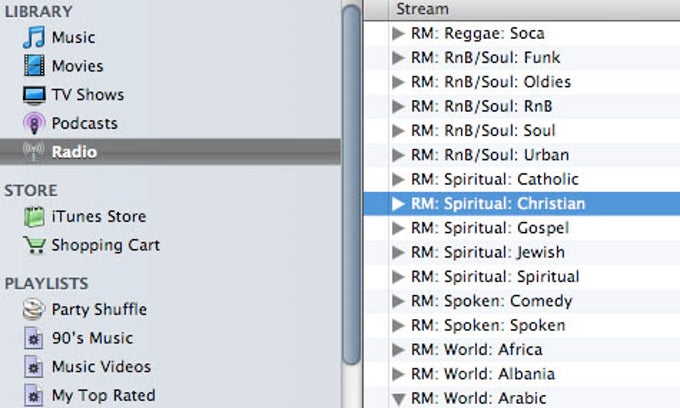Viewport: 680px width, 408px height.
Task: Select the row text RM: Spiritual: Spiritual
Action: [495, 277]
